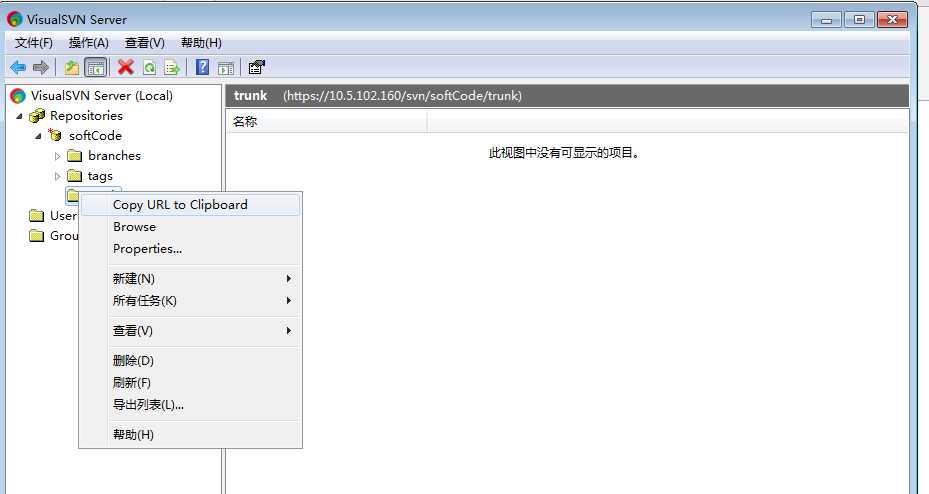Click the Up one level folder icon

tap(72, 68)
